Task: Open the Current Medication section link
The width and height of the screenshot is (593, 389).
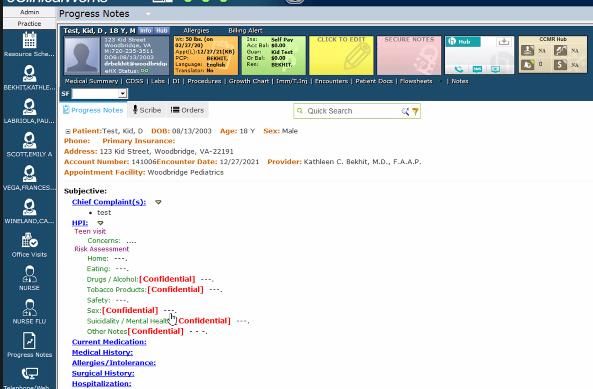Action: [109, 342]
